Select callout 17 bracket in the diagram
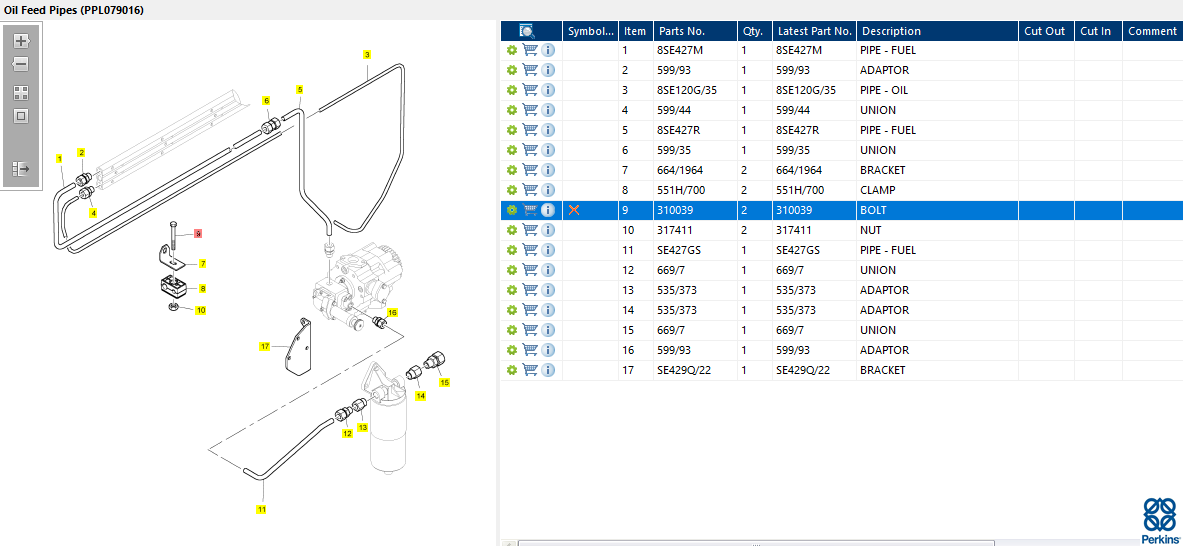 265,346
